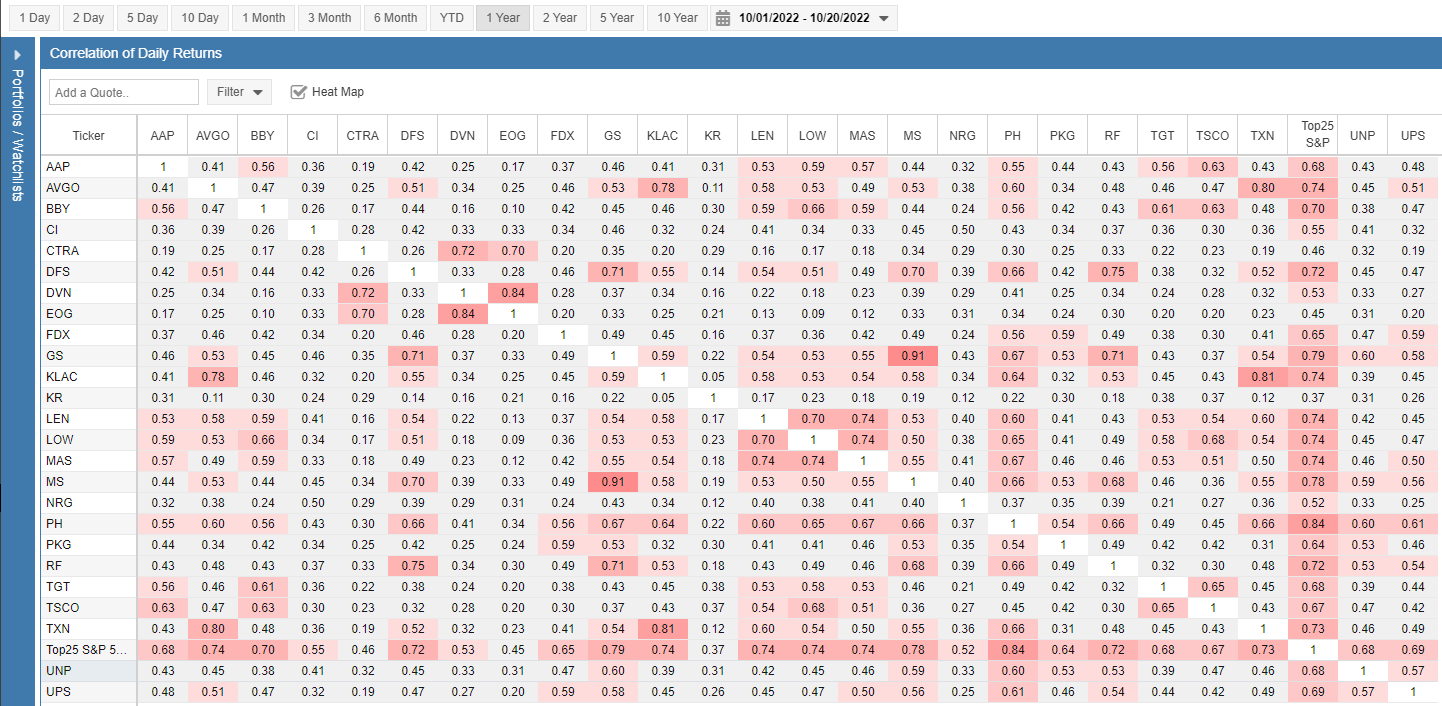Click the Correlation of Daily Returns title

[136, 53]
